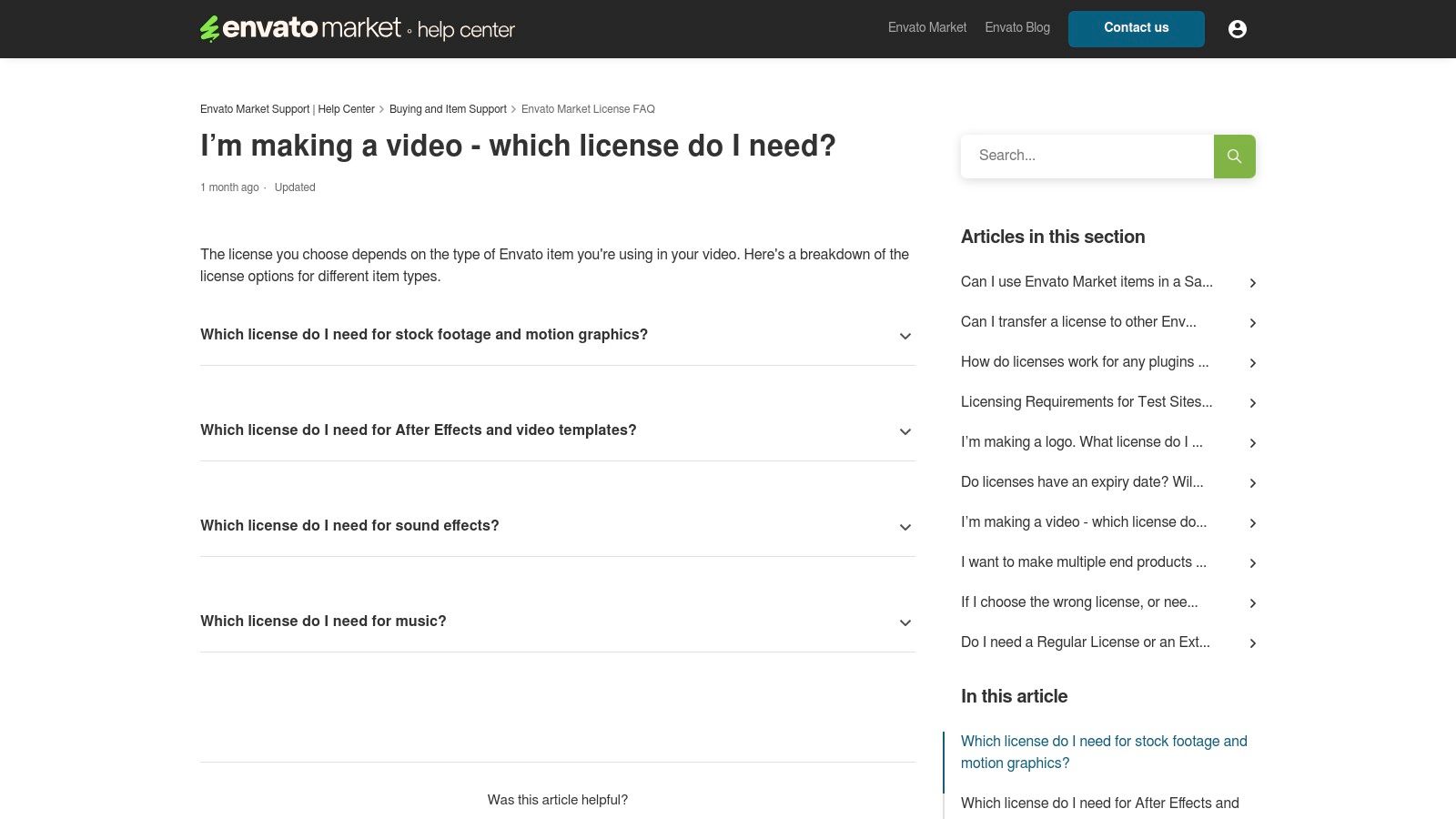Open the 'Envato Market License FAQ' breadcrumb
This screenshot has width=1456, height=819.
(x=588, y=109)
